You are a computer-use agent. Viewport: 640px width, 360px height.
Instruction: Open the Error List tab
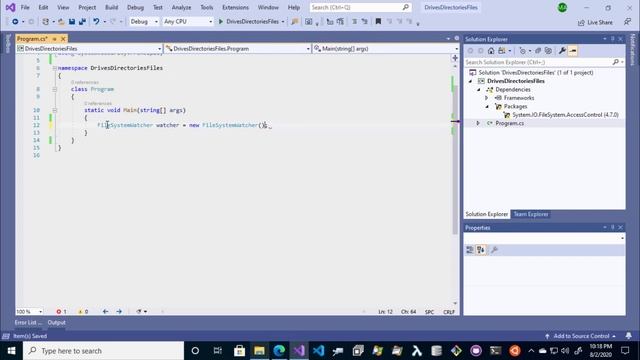[x=28, y=322]
